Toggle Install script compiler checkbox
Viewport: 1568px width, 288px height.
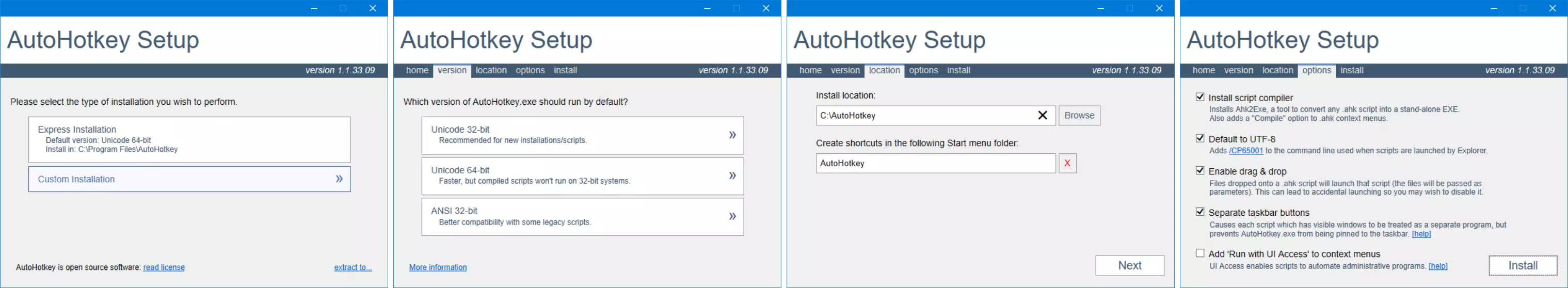click(1199, 97)
